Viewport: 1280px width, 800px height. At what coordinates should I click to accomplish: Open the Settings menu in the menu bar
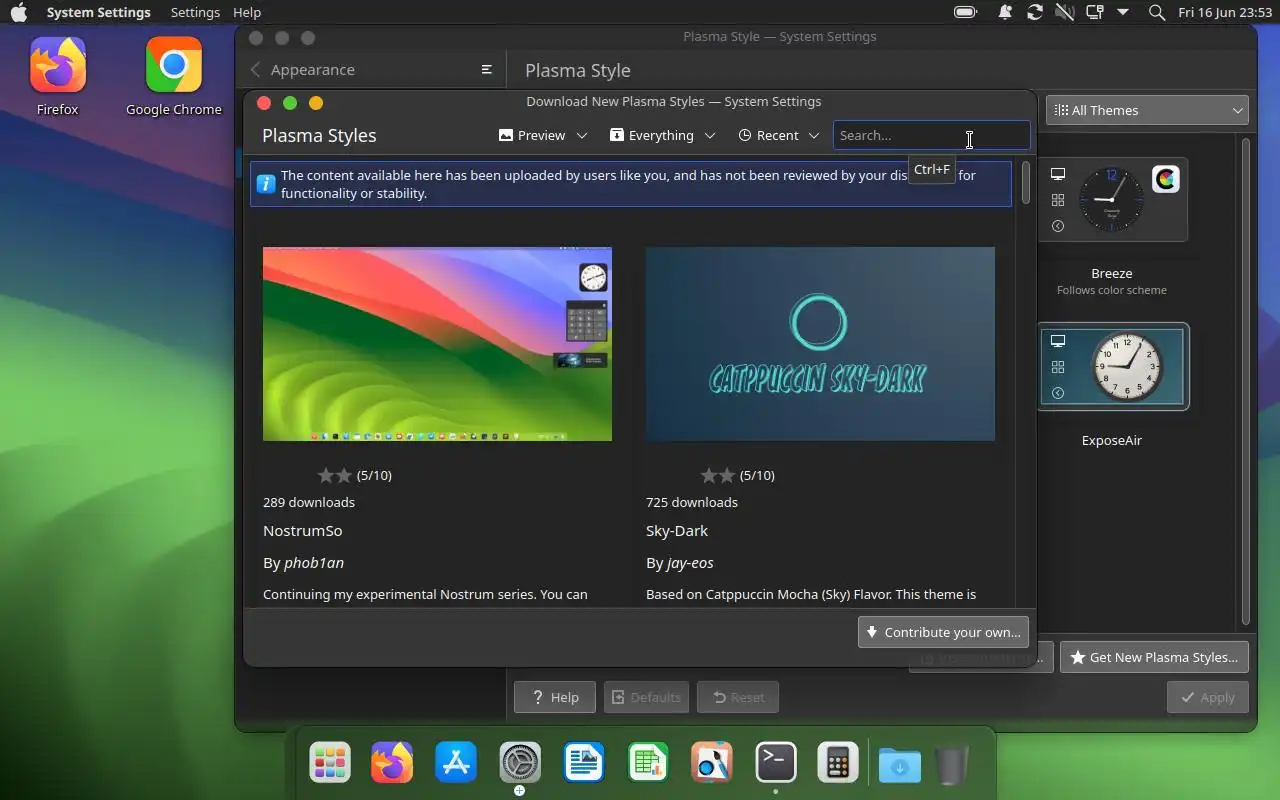click(x=195, y=12)
